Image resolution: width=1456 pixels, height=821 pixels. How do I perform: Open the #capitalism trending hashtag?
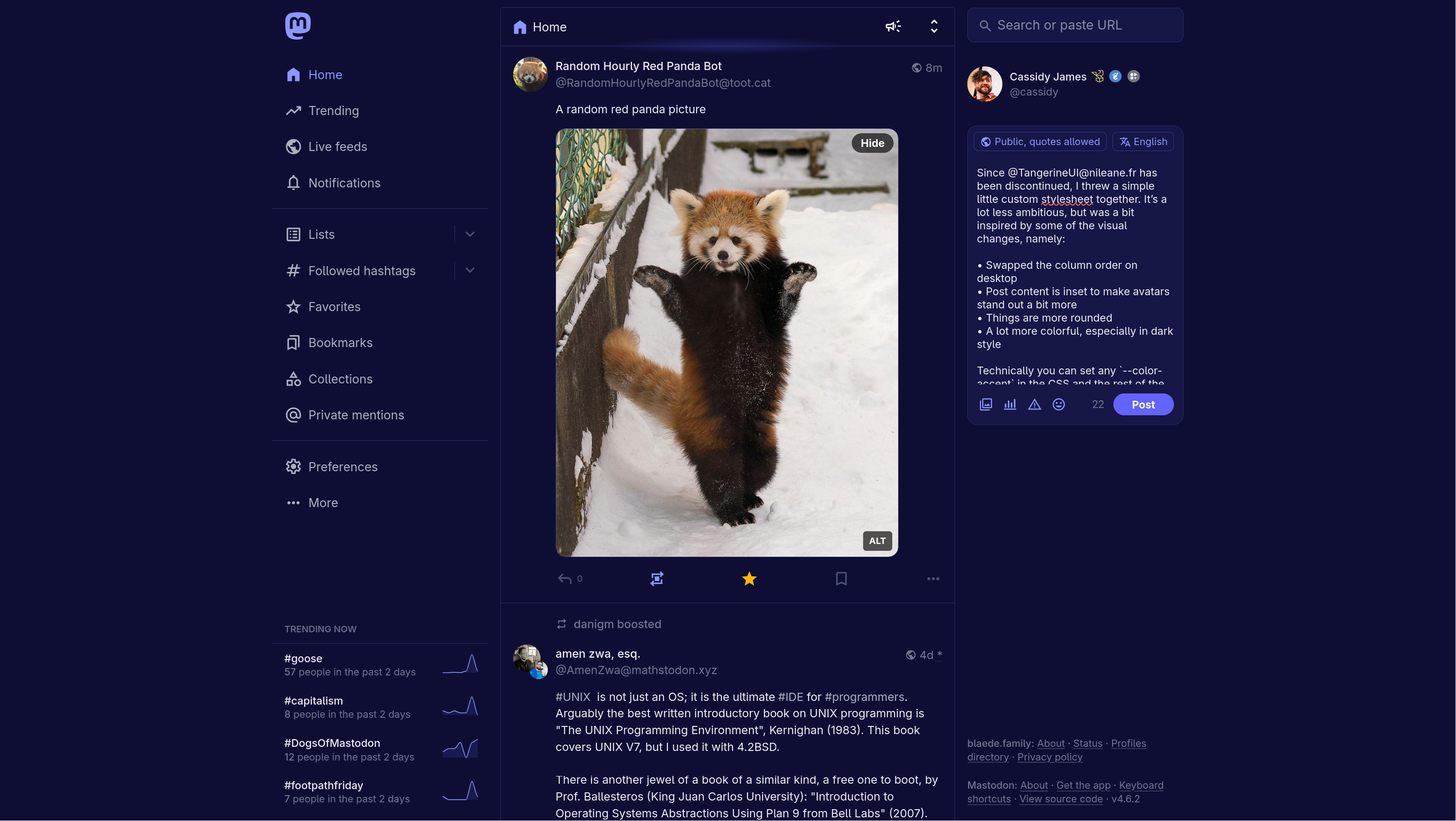[313, 701]
